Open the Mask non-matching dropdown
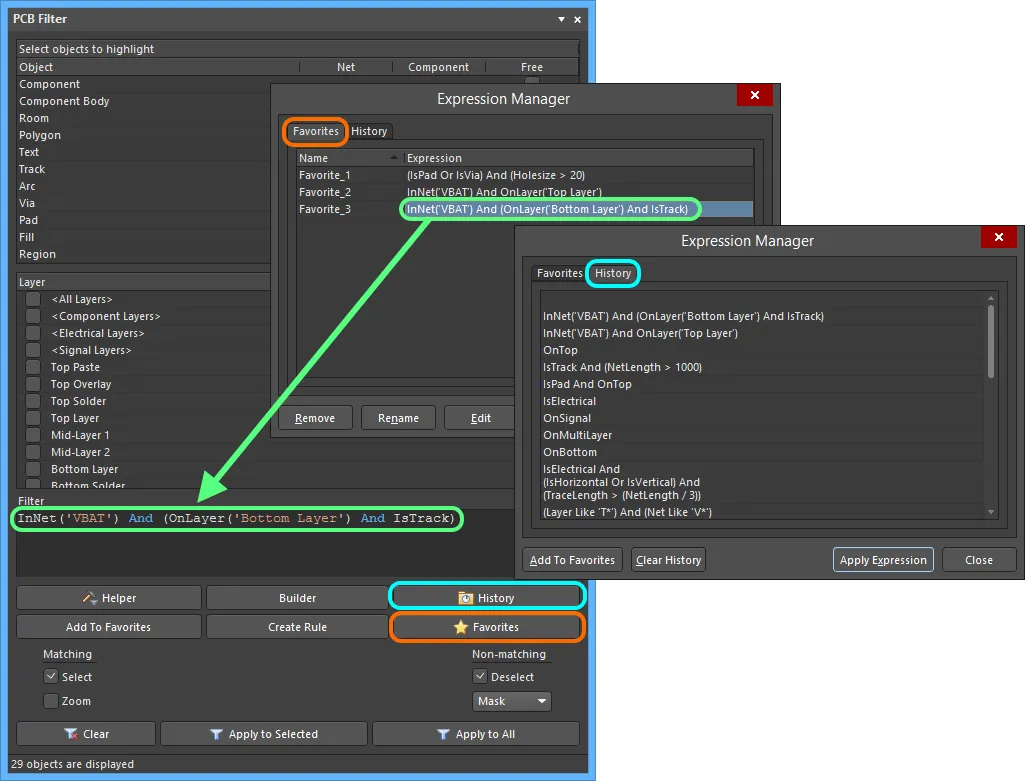This screenshot has height=781, width=1025. coord(511,701)
